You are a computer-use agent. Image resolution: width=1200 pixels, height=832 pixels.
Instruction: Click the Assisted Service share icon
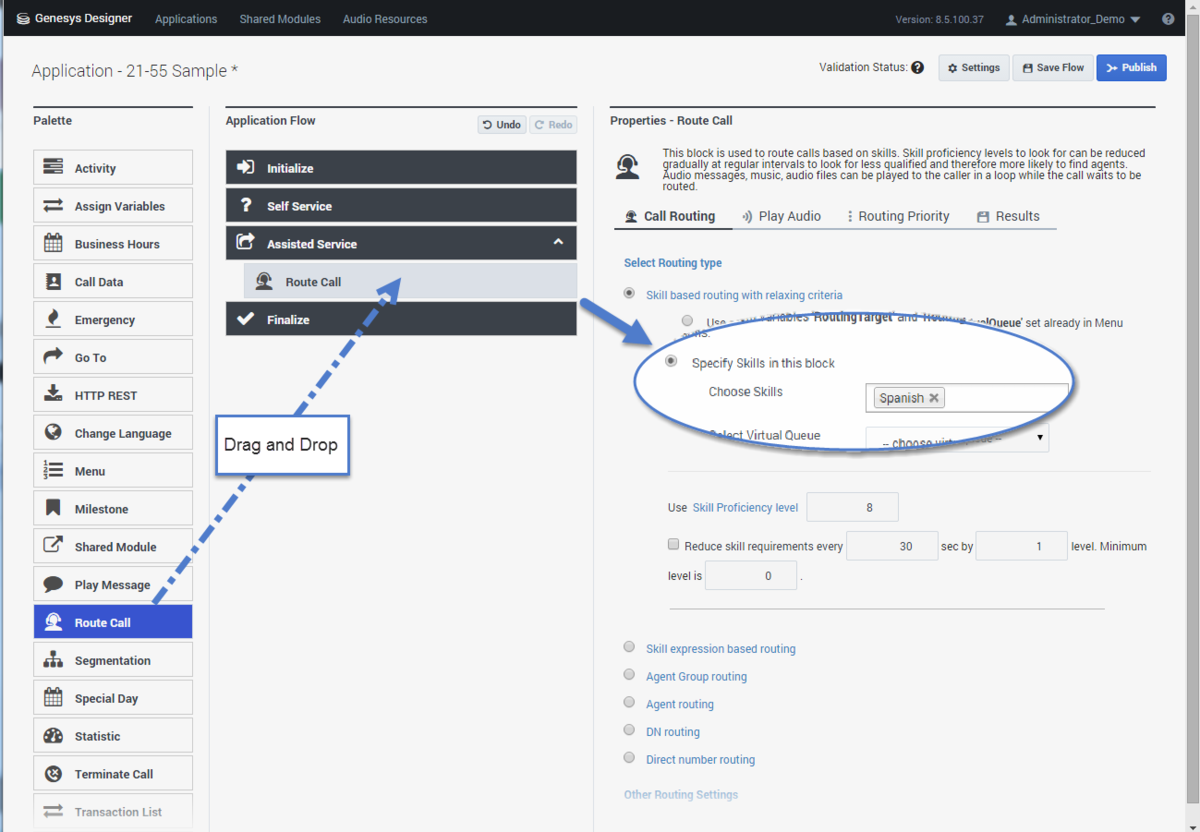(245, 242)
